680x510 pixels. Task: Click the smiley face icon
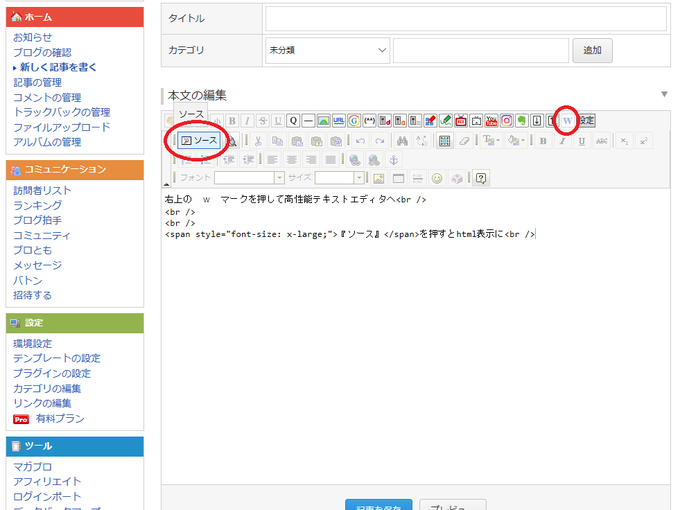437,178
